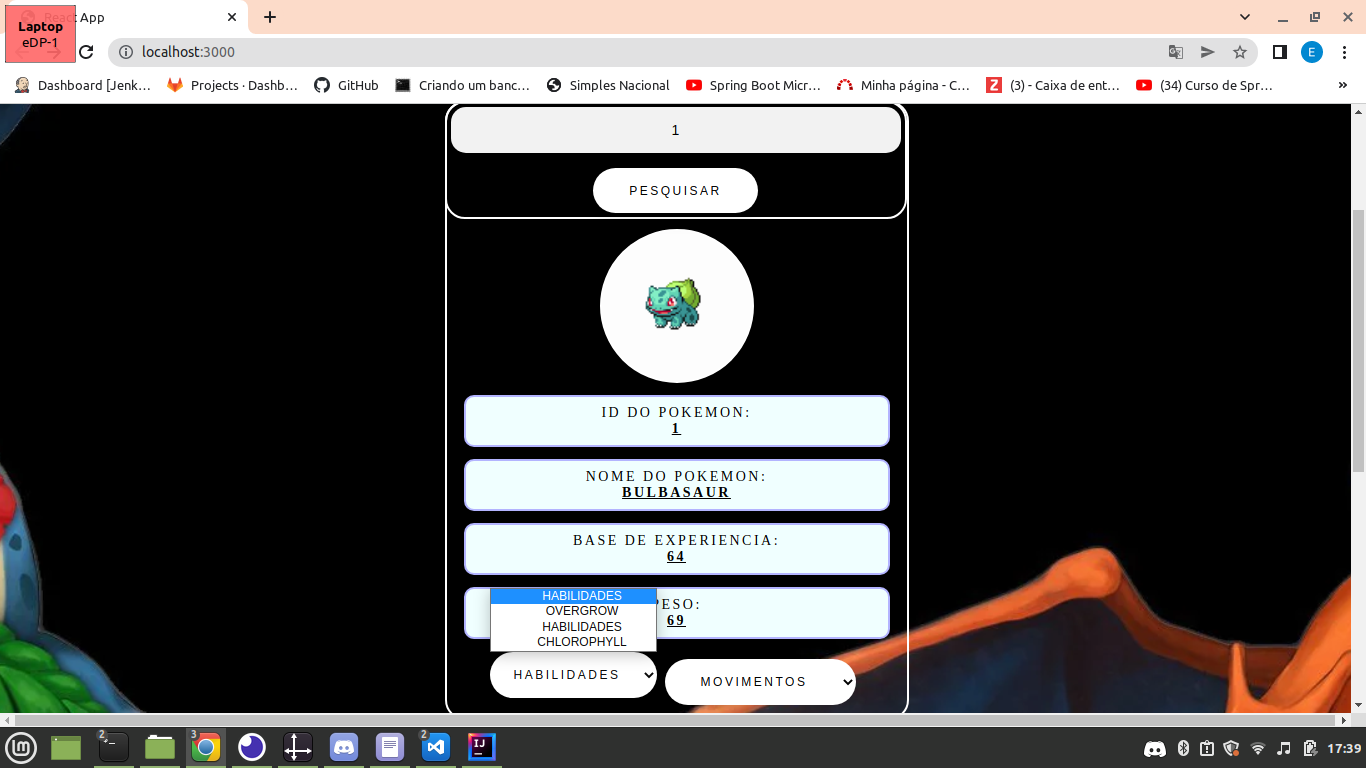Open the Dashboard Jenkins bookmark
The width and height of the screenshot is (1366, 768).
83,86
